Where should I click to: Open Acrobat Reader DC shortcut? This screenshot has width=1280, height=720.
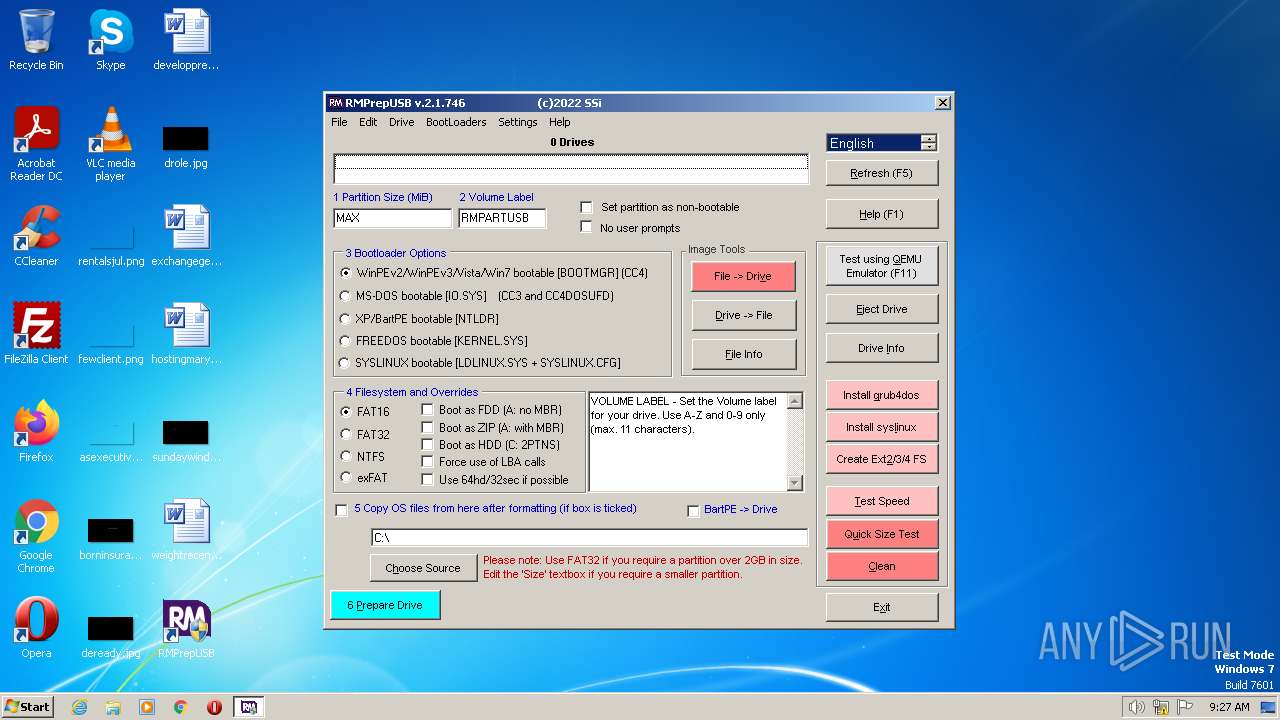(36, 144)
